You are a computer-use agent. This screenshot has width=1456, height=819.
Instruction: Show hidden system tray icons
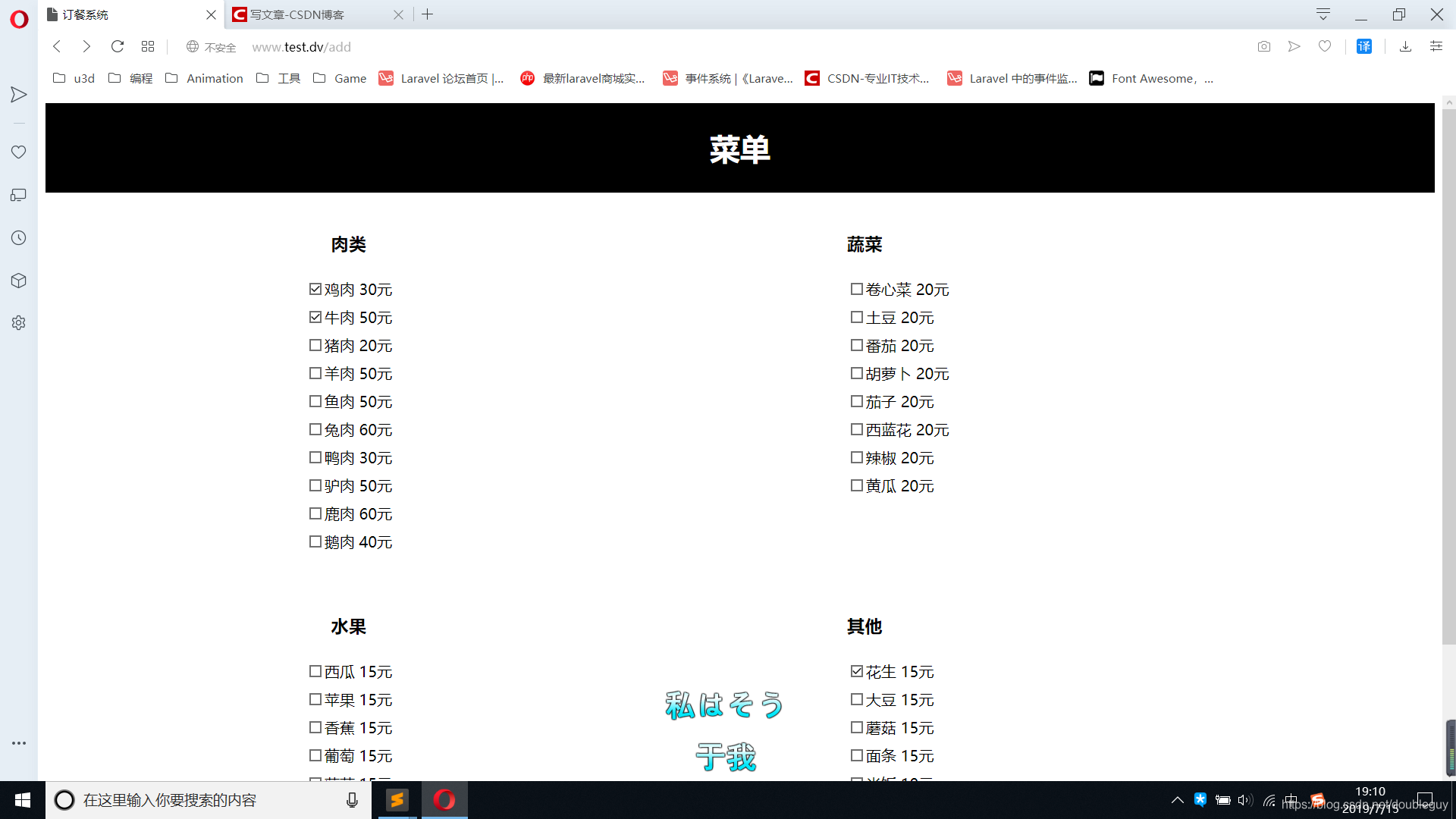(1177, 800)
